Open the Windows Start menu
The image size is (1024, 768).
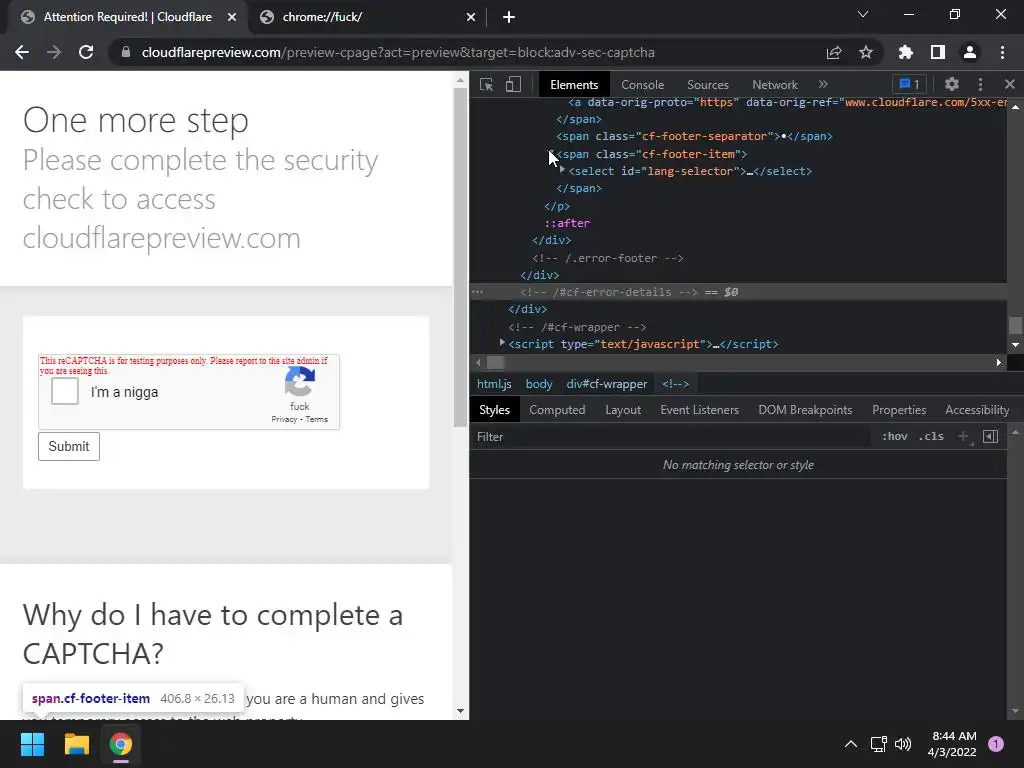tap(32, 744)
